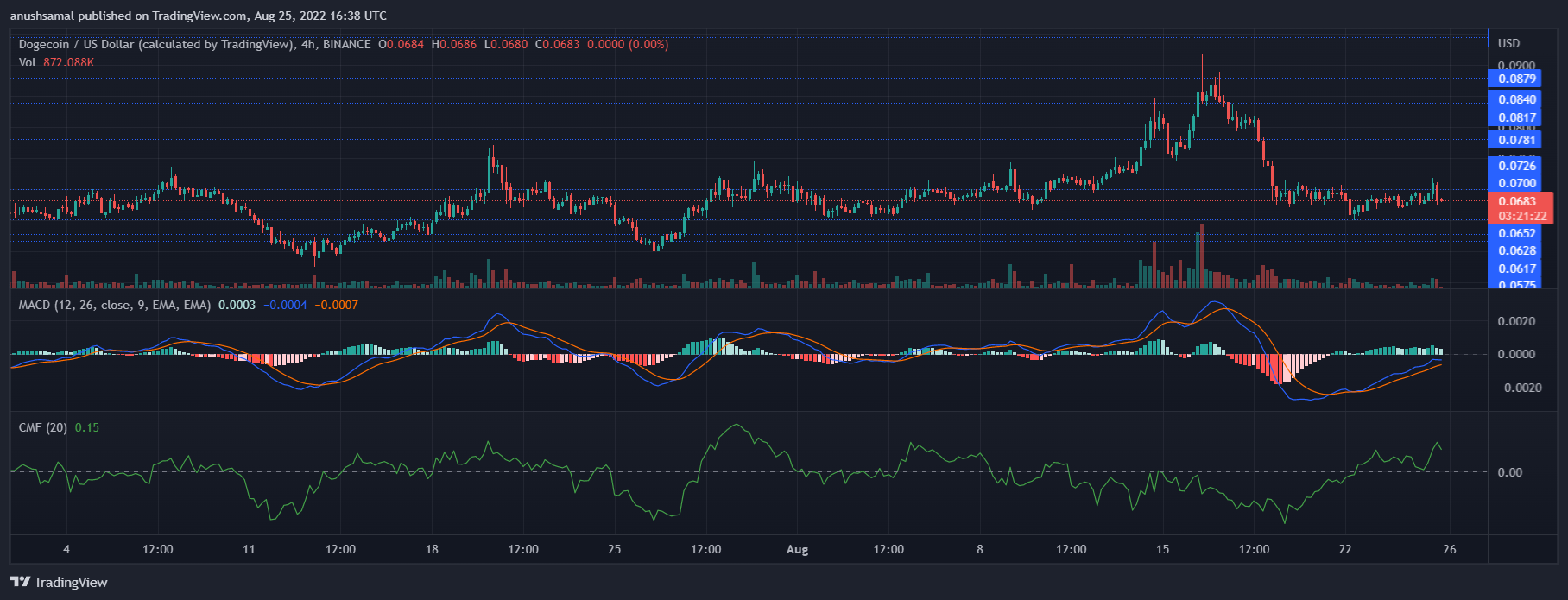The image size is (1568, 600).
Task: Select the 0.0879 price level label
Action: [1515, 79]
